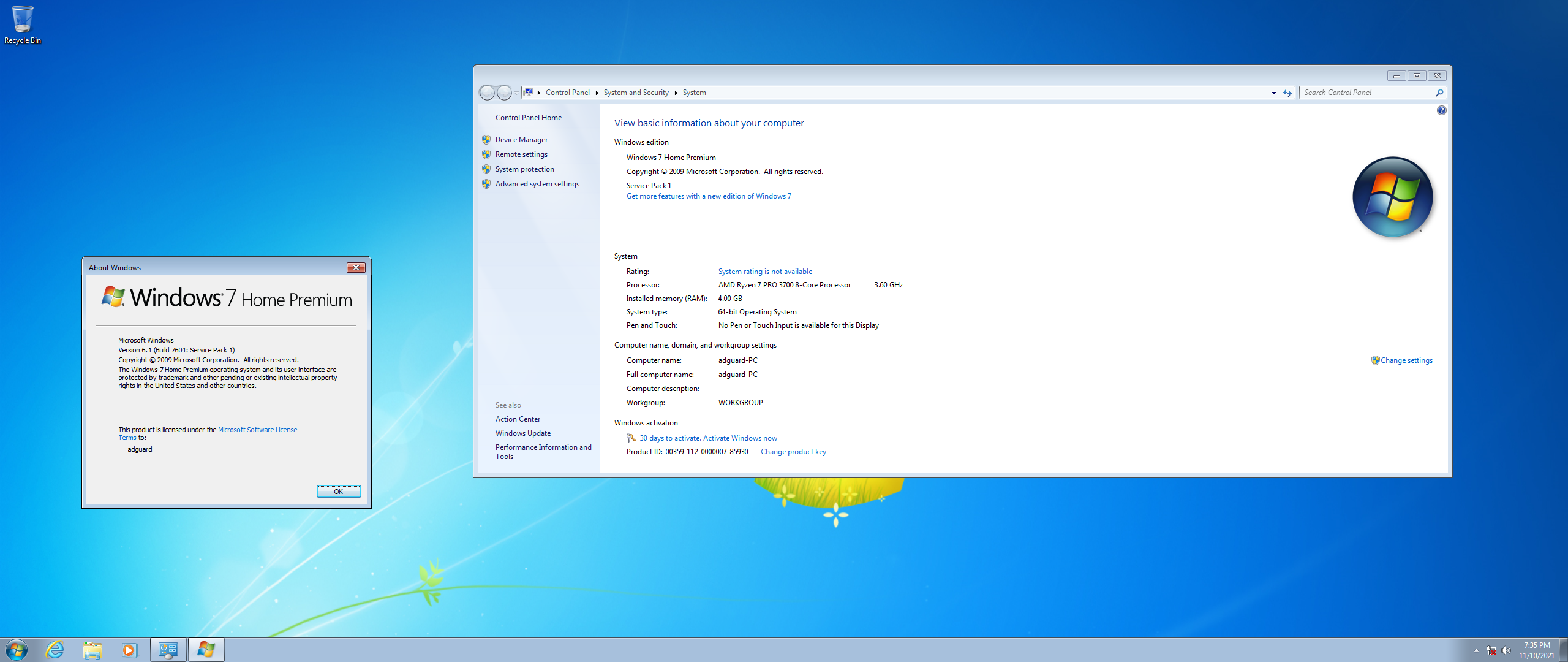This screenshot has width=1568, height=662.
Task: Click the computer icon in the address bar
Action: [528, 93]
